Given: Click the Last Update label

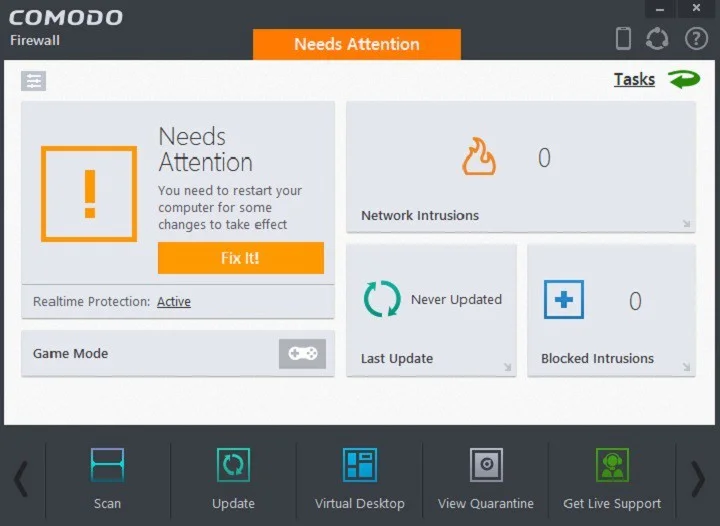Looking at the screenshot, I should pyautogui.click(x=397, y=358).
